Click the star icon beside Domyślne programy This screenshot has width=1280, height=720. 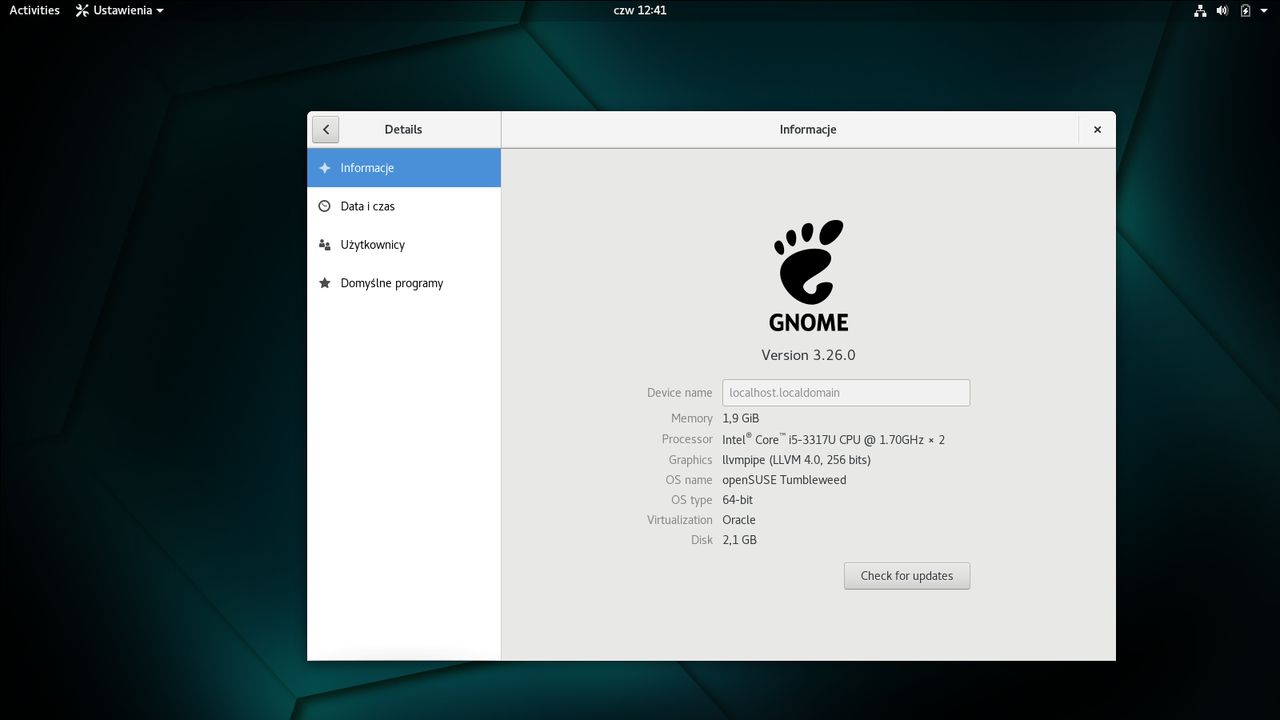pos(324,283)
